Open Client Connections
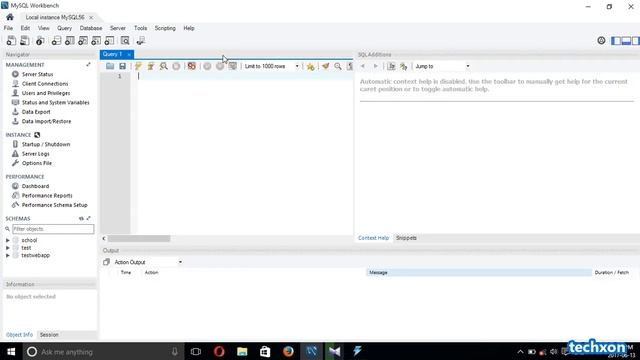This screenshot has width=640, height=360. pos(45,84)
